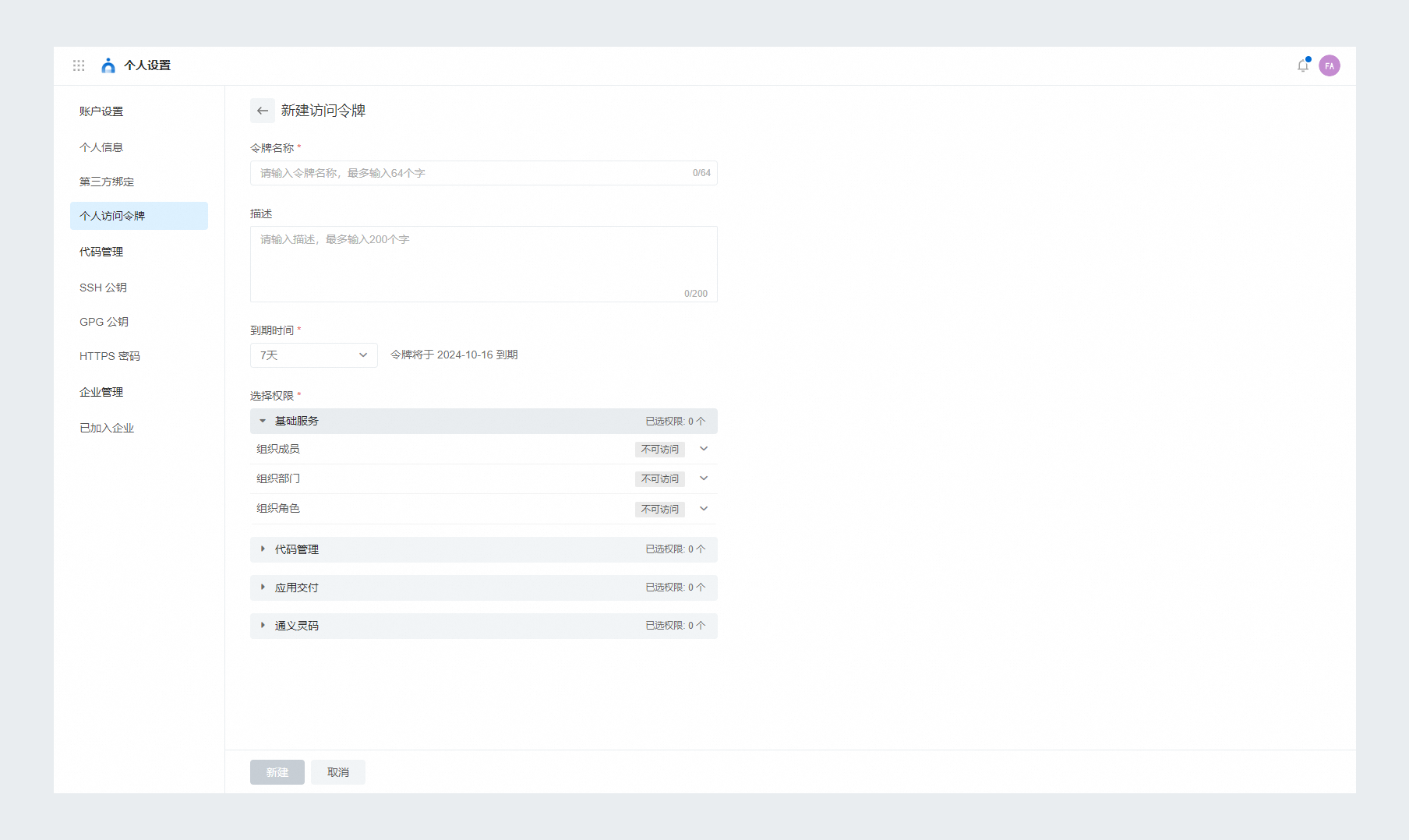Click the 账户设置 sidebar heading

101,111
